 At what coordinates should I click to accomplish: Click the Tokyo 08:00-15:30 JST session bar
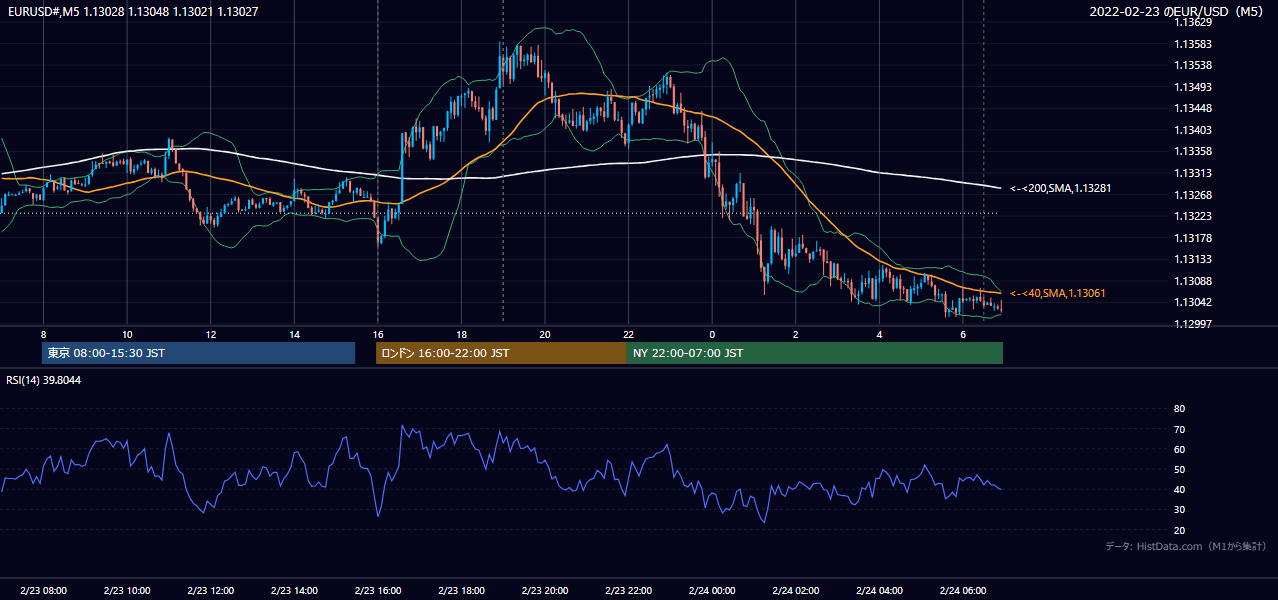click(x=198, y=353)
